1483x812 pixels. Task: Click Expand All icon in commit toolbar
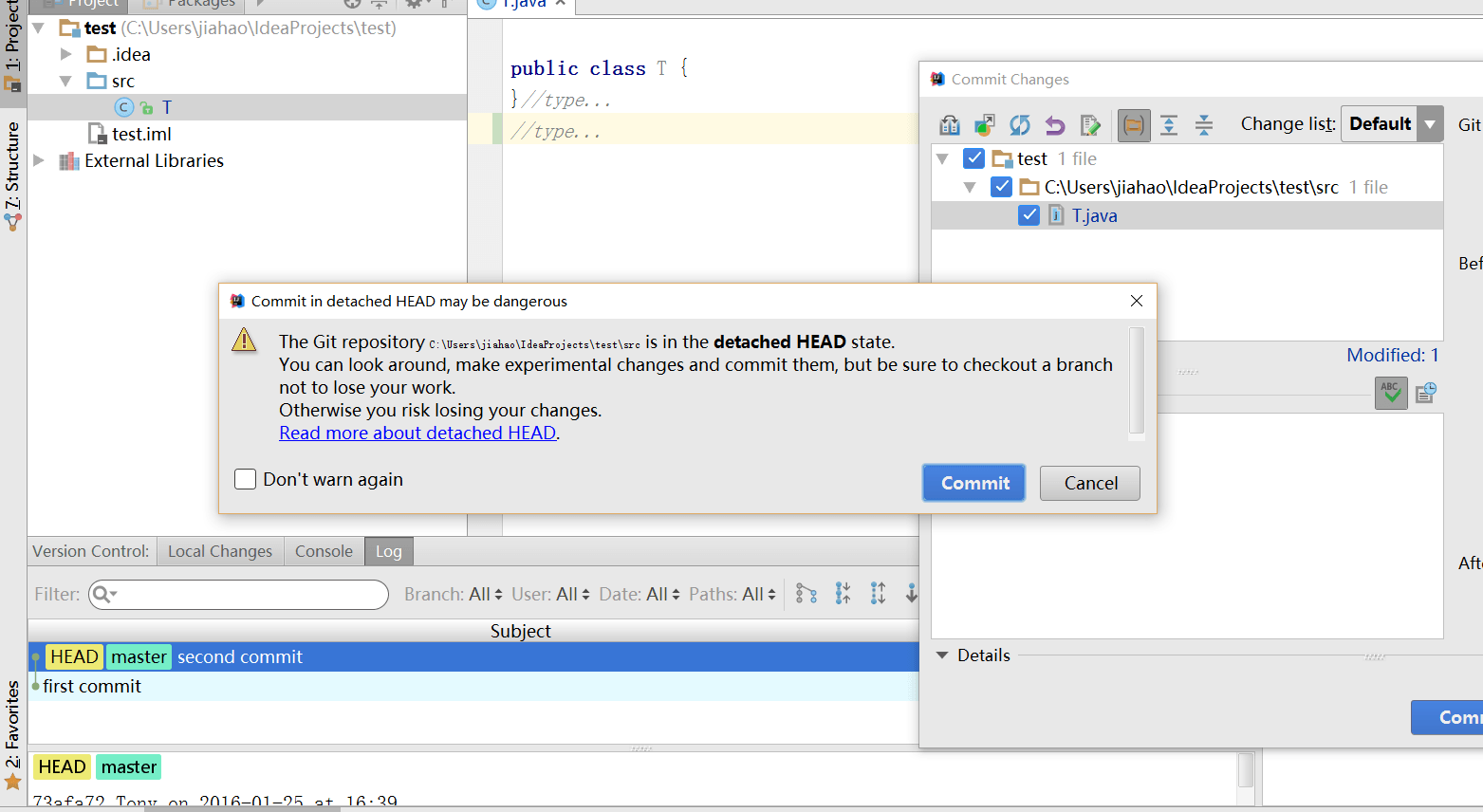tap(1169, 125)
